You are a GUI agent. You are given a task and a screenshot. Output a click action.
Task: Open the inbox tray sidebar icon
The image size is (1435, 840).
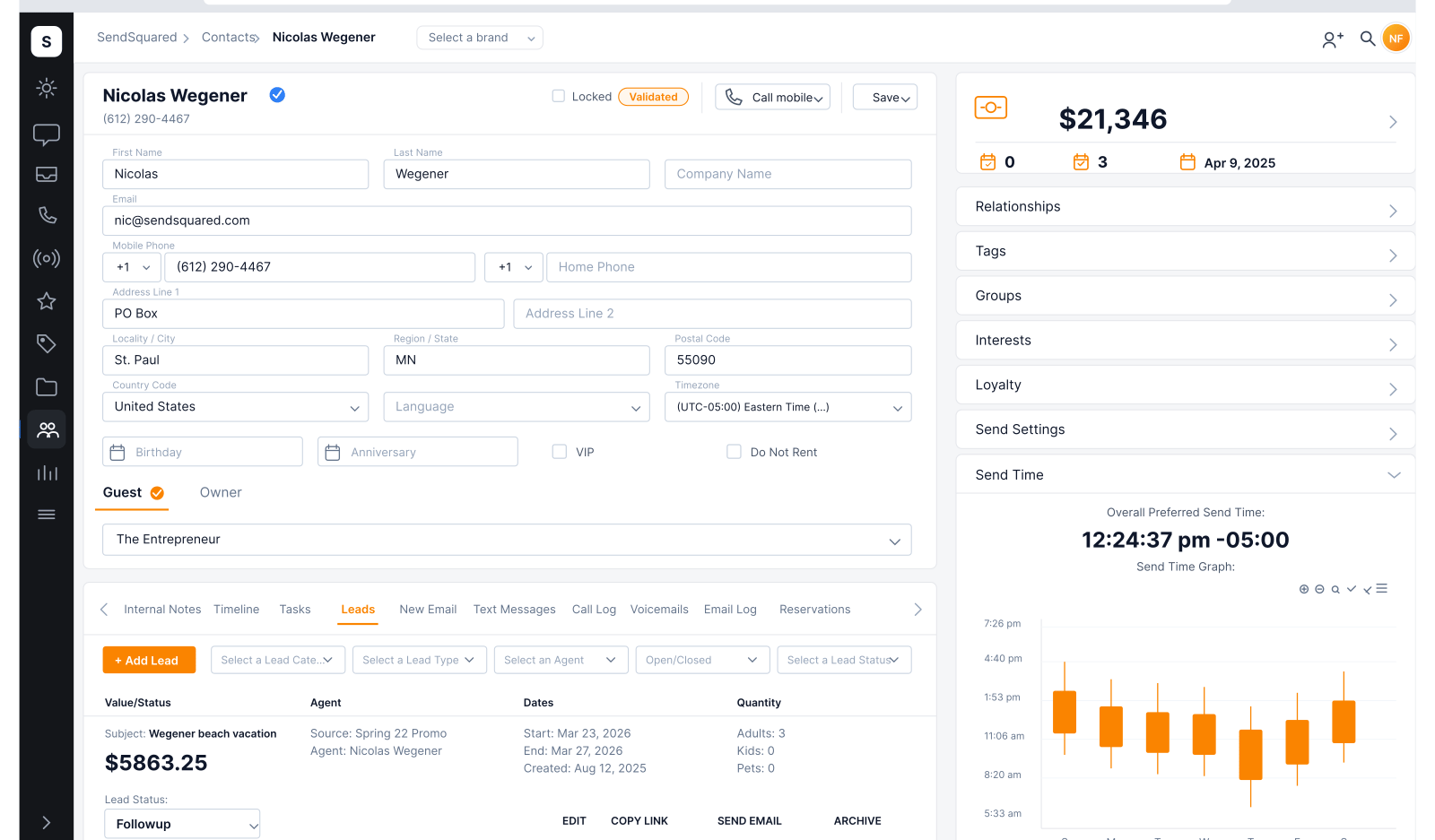point(47,174)
